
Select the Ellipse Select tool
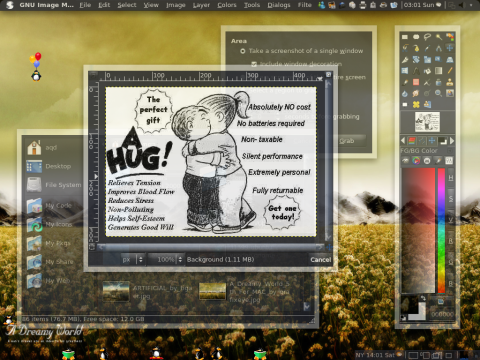[416, 37]
